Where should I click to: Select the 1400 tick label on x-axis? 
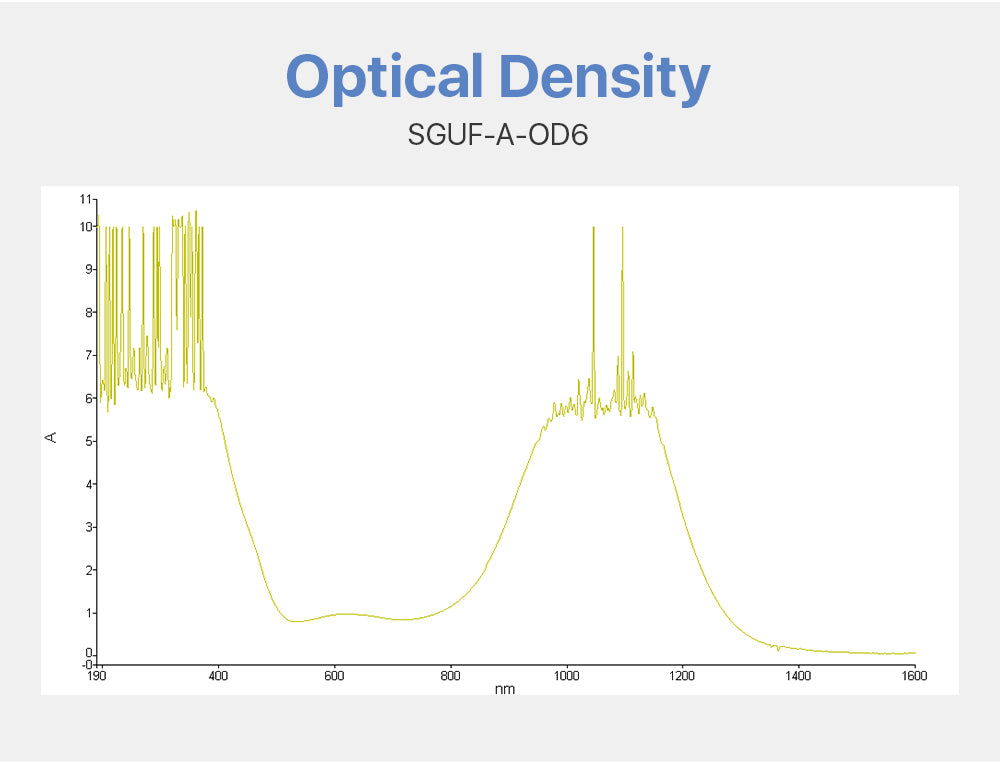[798, 676]
